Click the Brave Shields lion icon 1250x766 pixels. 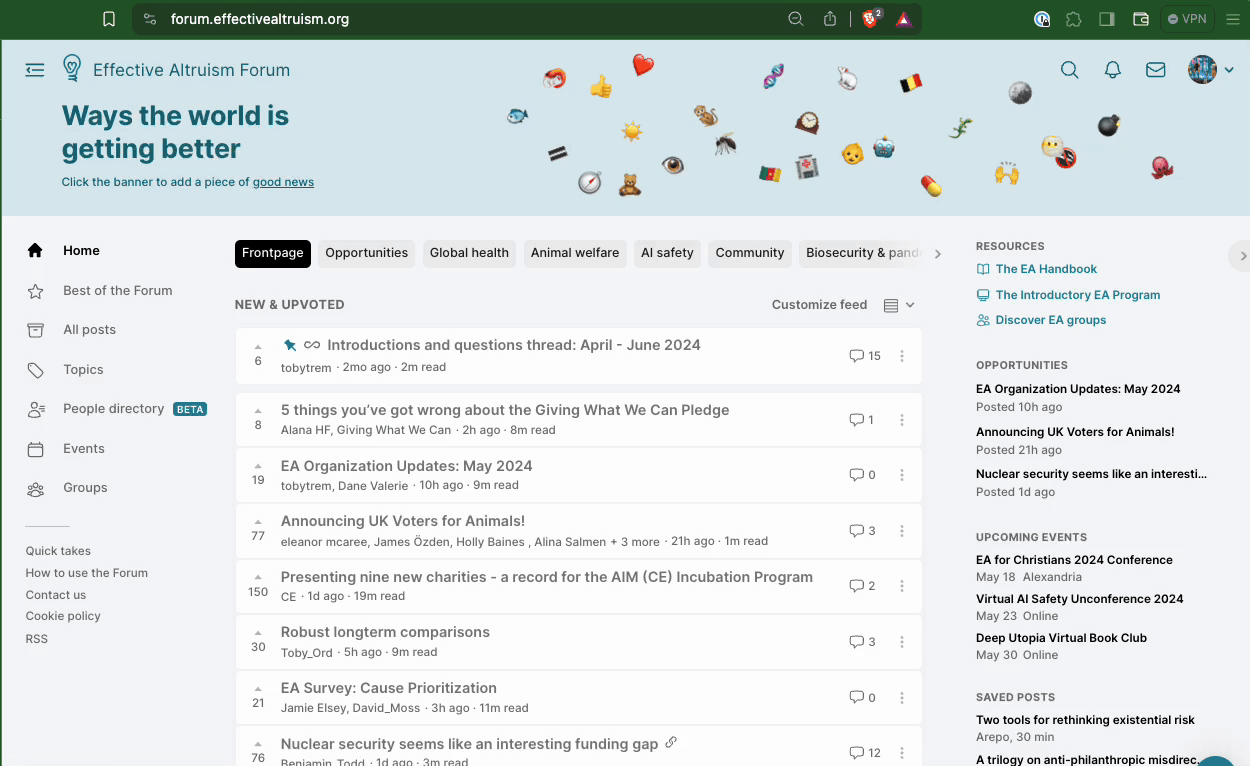pyautogui.click(x=871, y=19)
